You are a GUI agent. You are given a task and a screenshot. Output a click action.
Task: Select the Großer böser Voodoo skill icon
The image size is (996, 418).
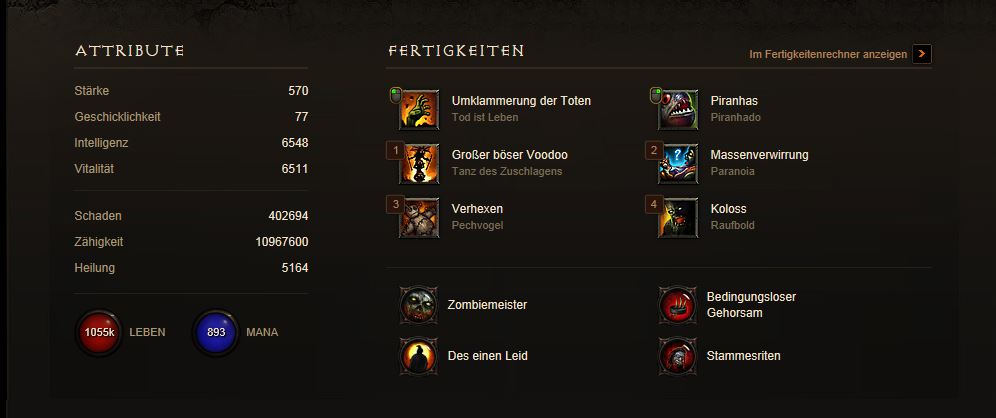pyautogui.click(x=419, y=164)
